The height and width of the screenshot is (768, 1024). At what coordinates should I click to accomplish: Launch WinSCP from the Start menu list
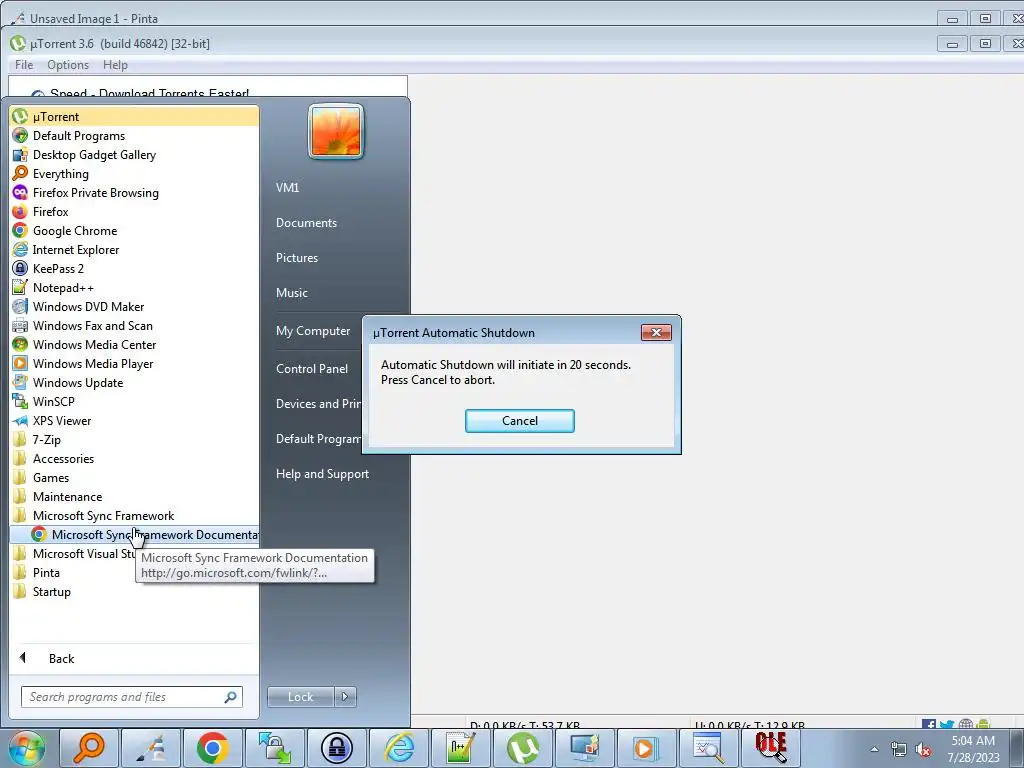pyautogui.click(x=135, y=402)
